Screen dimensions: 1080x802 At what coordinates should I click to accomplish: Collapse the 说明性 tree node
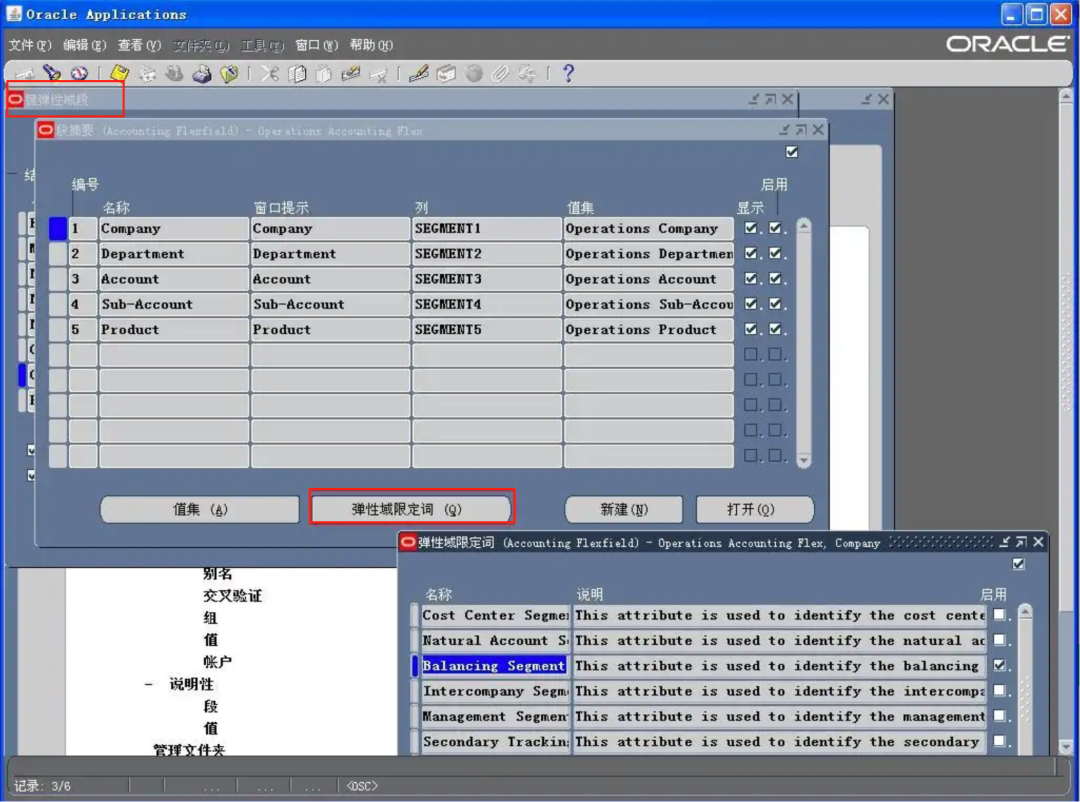149,685
